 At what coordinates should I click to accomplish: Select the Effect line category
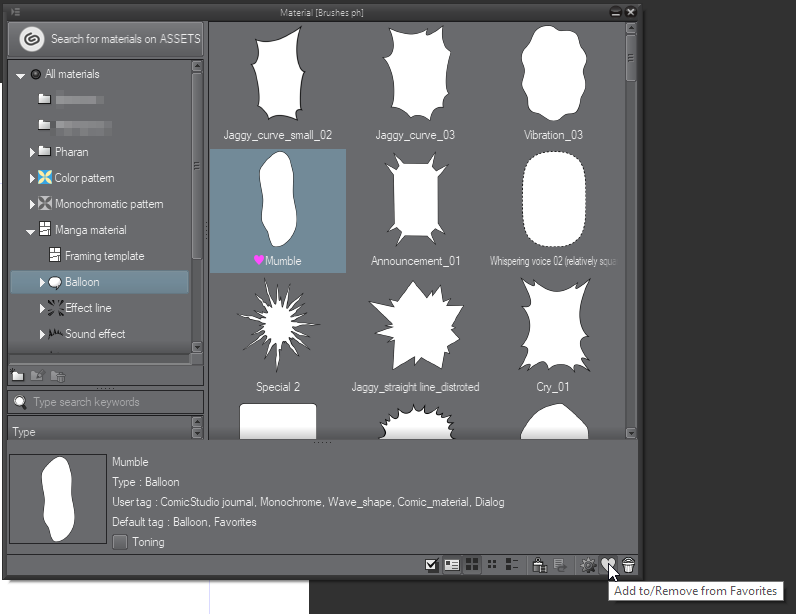tap(88, 308)
